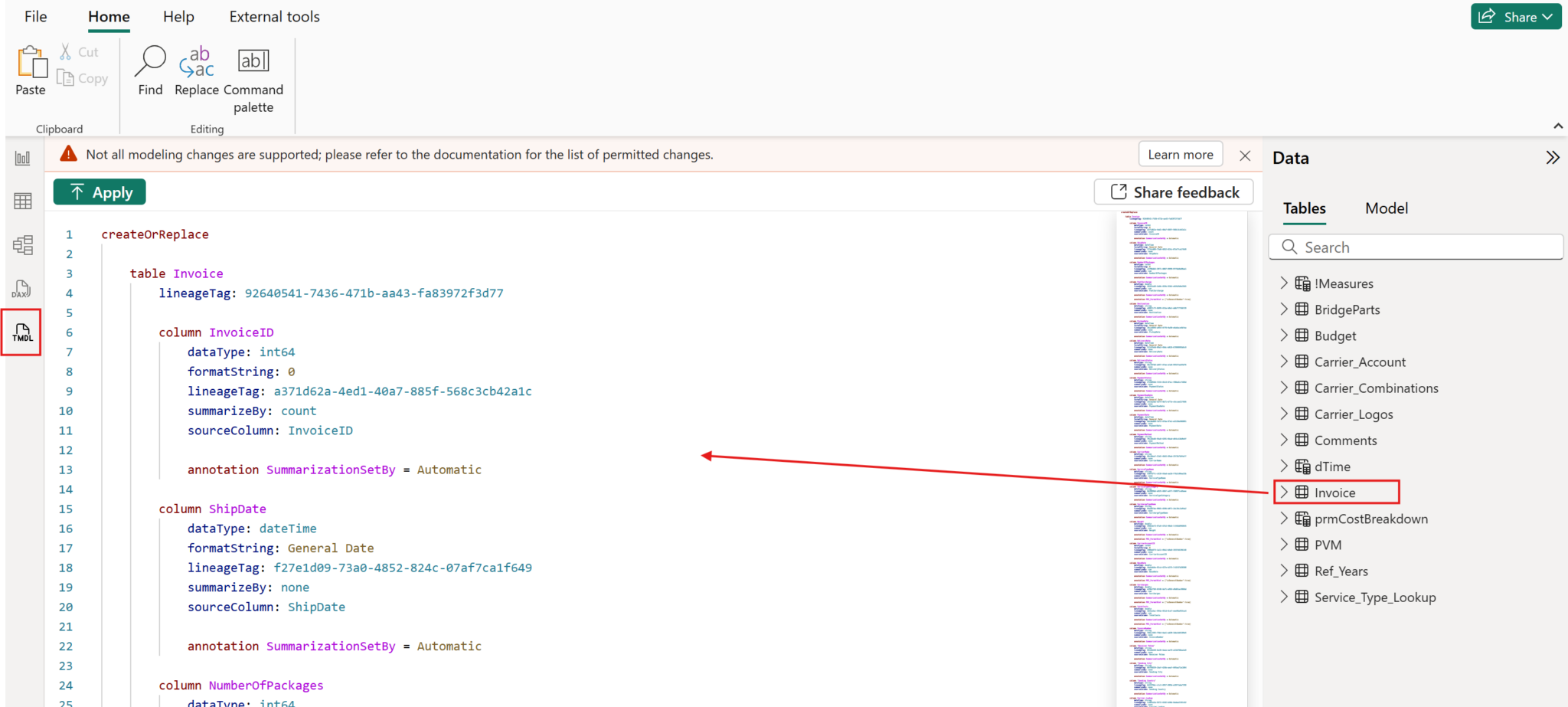Switch to the Model tab in the Data pane
This screenshot has width=1568, height=707.
(x=1386, y=208)
